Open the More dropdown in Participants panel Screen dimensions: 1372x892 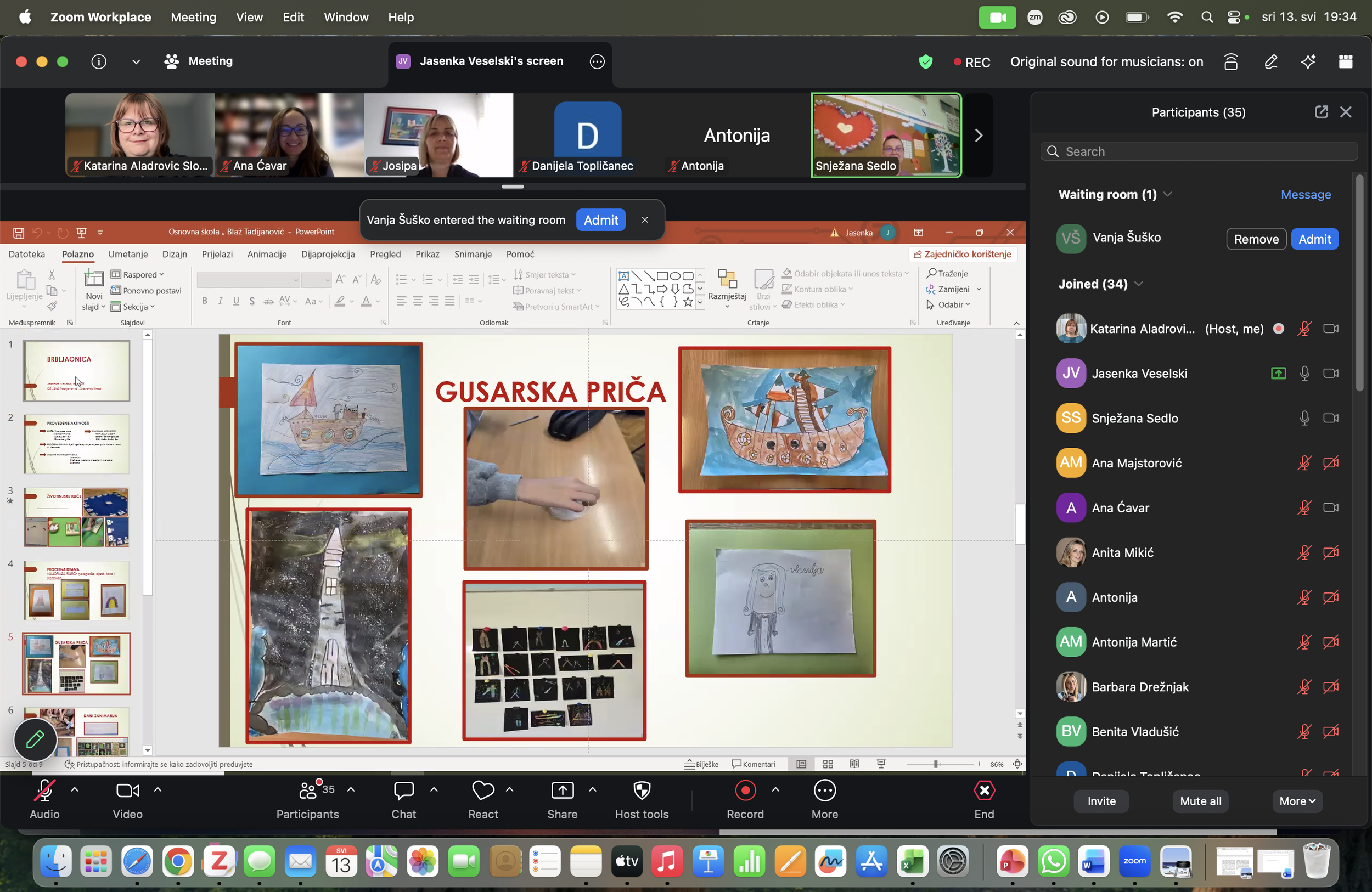(x=1297, y=801)
